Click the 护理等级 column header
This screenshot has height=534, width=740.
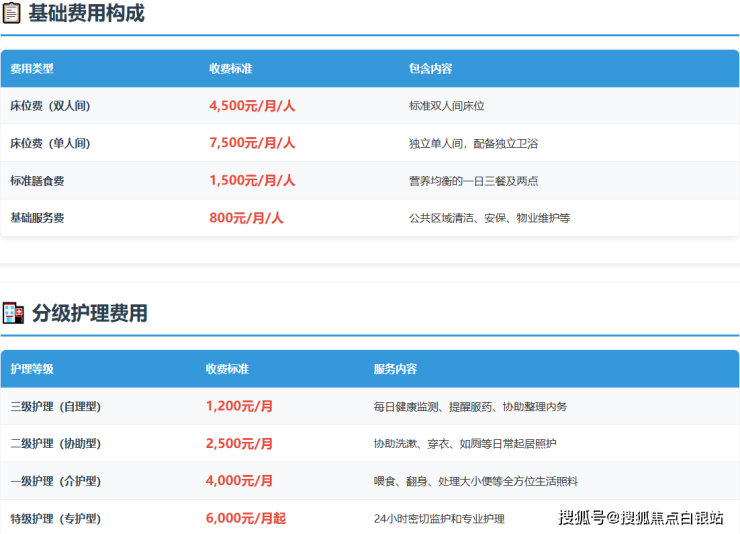[x=32, y=369]
